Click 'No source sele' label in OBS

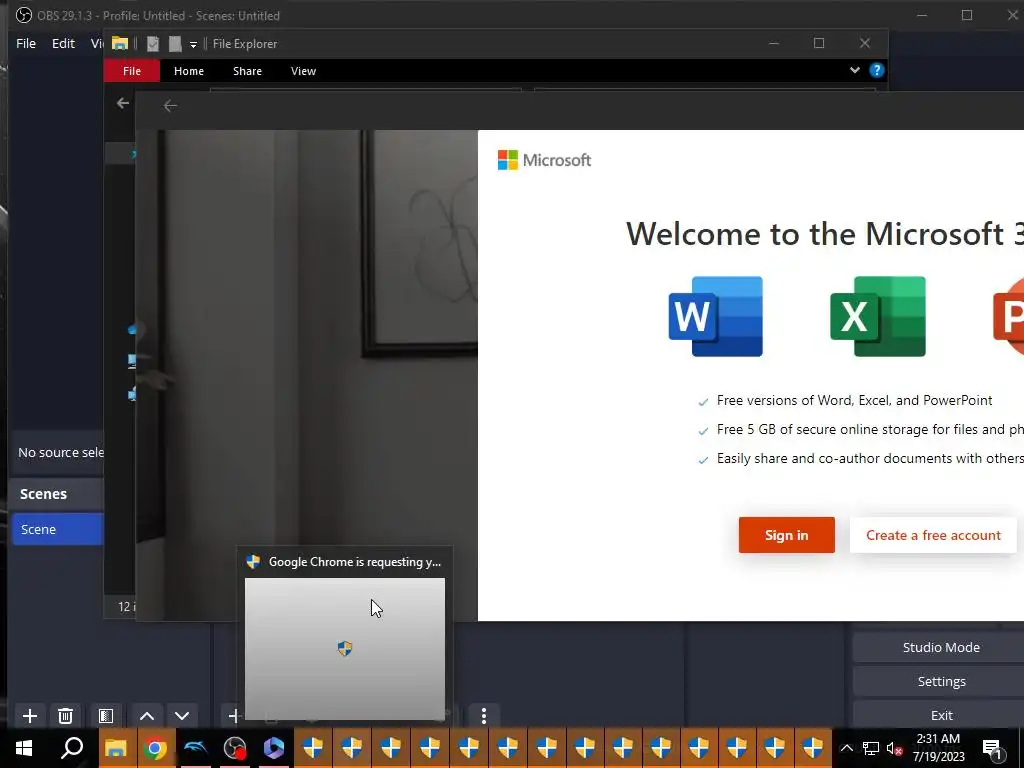pos(61,452)
